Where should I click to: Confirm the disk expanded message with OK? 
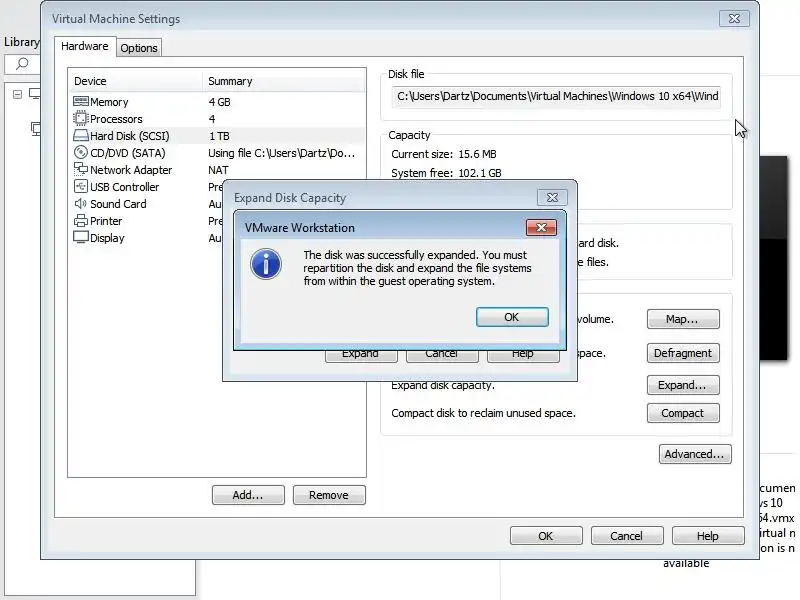point(512,317)
